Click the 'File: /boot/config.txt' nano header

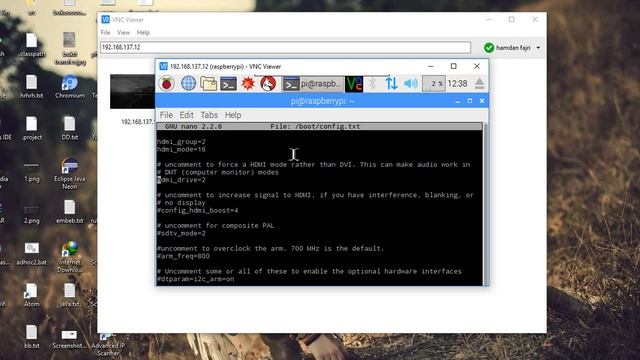pos(315,127)
